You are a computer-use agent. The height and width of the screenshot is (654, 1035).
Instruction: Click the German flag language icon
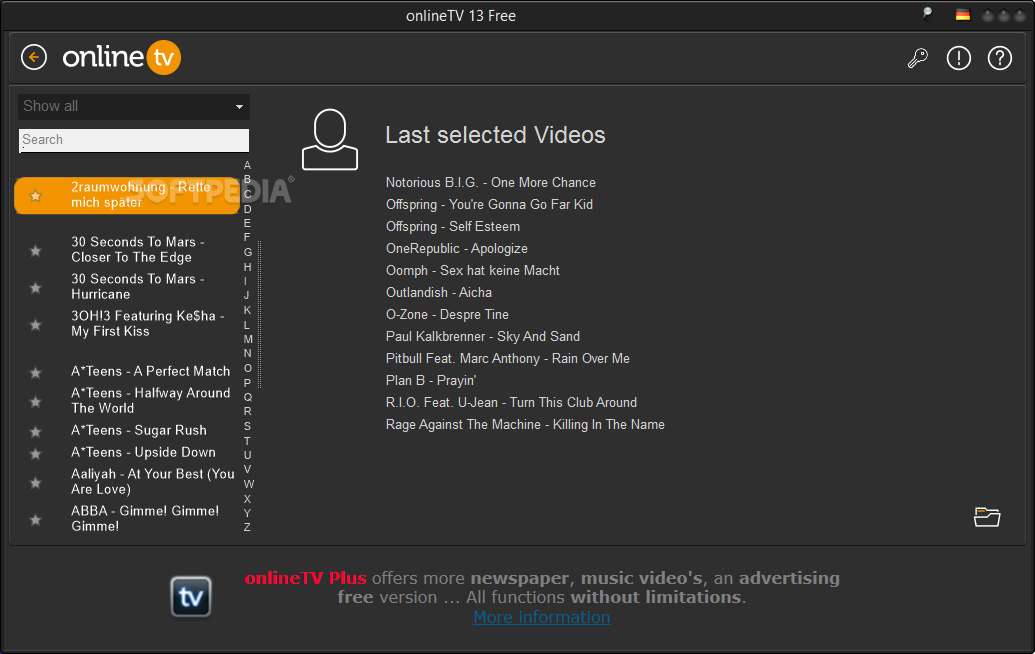point(962,15)
